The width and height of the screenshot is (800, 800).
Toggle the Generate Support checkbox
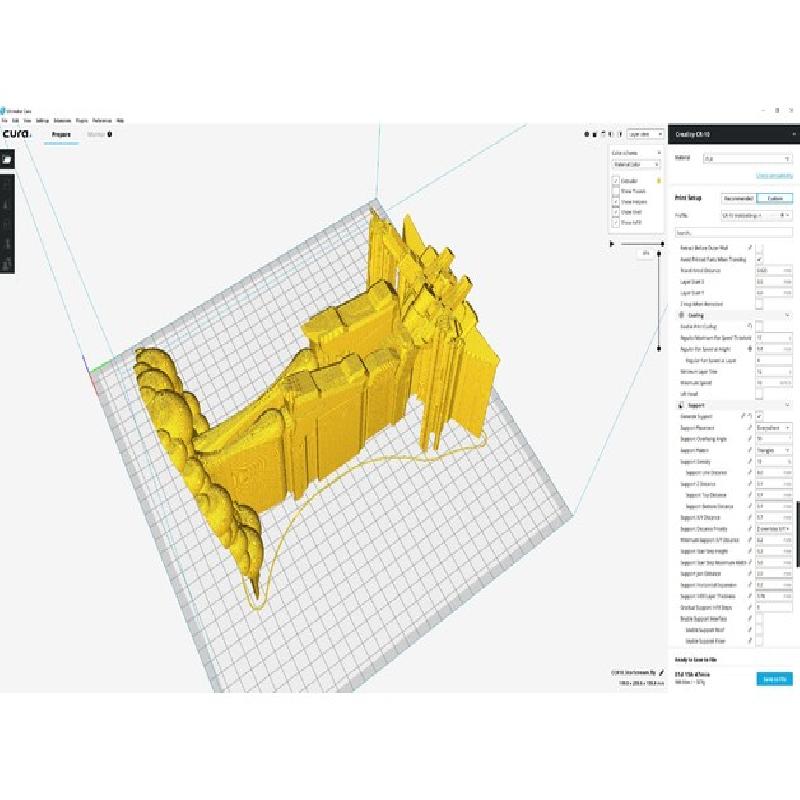coord(759,416)
